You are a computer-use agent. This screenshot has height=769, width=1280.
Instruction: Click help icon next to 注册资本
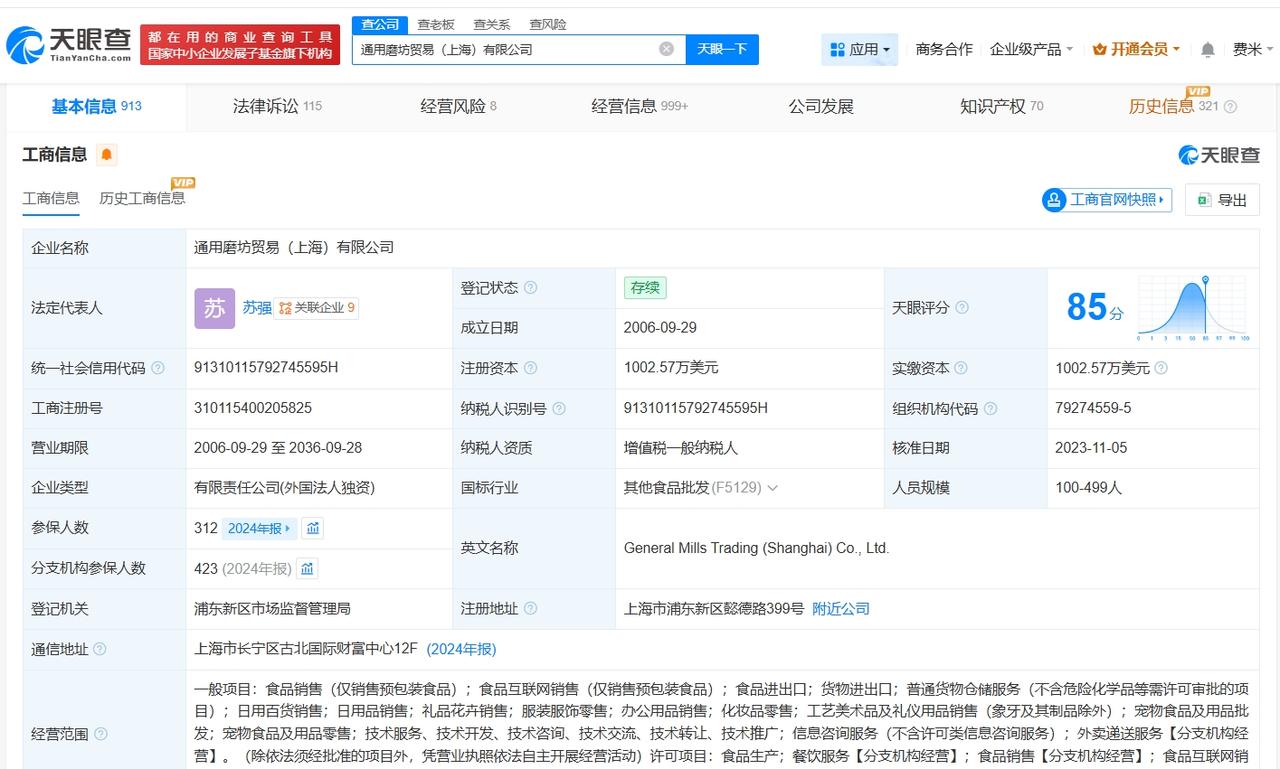[530, 368]
